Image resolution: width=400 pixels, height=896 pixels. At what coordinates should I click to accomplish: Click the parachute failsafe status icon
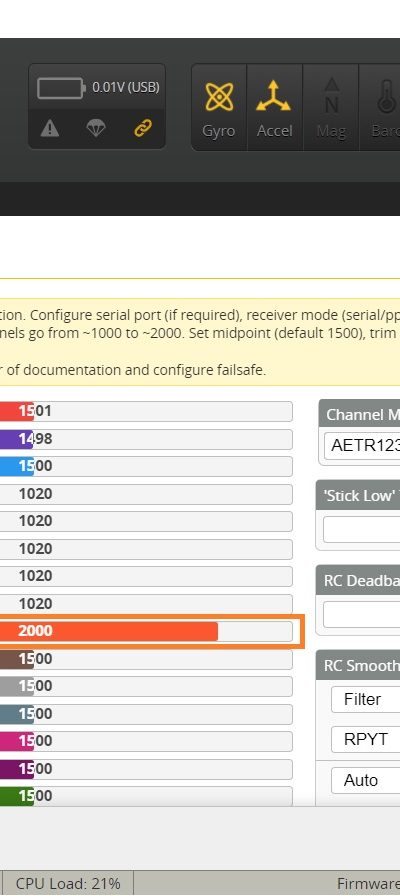click(x=96, y=129)
